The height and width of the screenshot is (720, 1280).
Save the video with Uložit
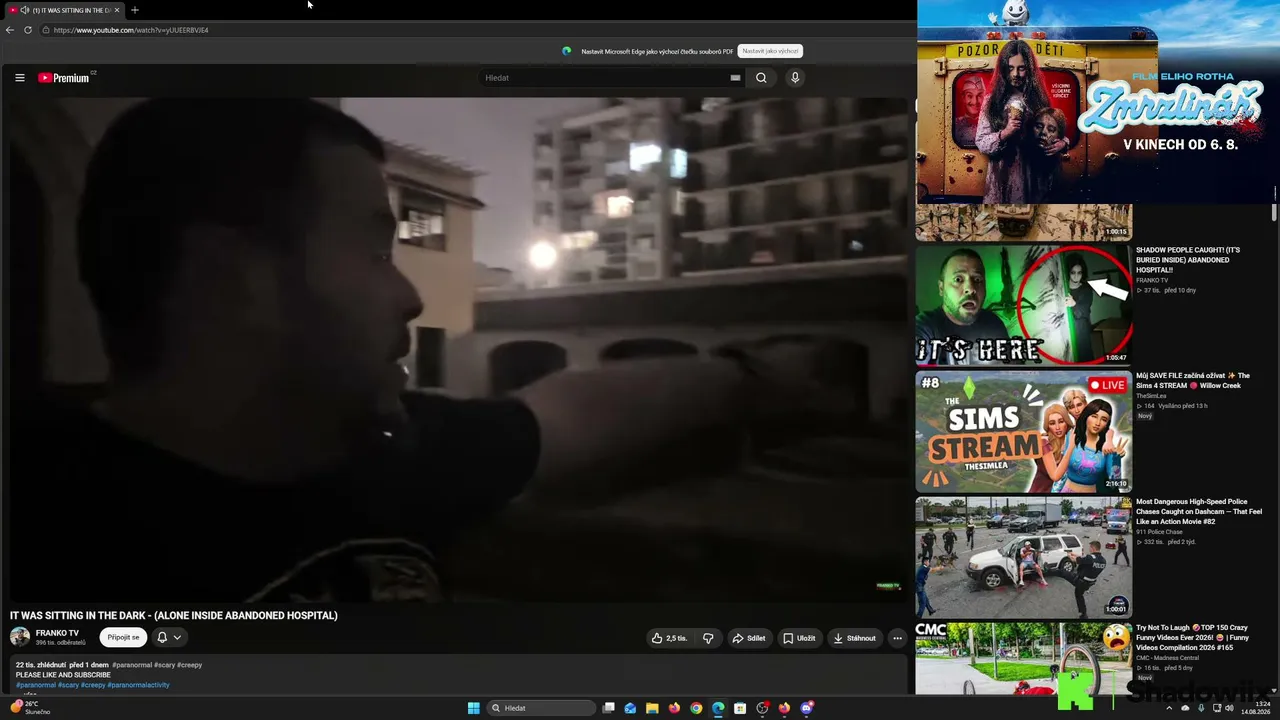pyautogui.click(x=799, y=638)
